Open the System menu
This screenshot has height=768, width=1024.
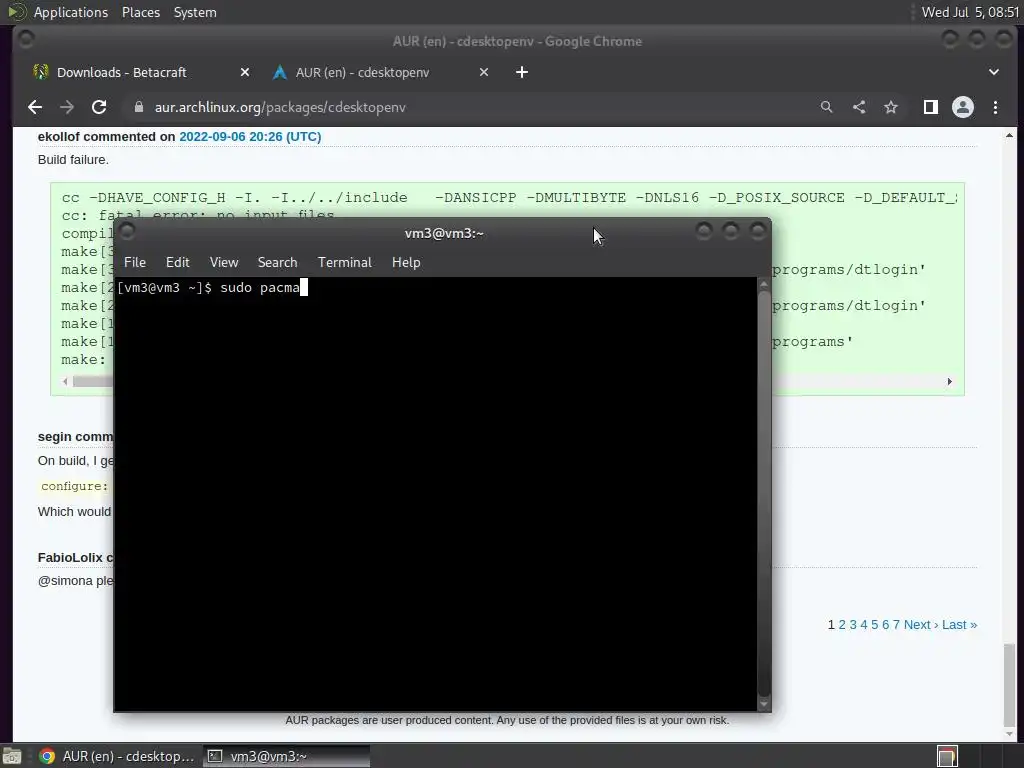click(x=195, y=12)
